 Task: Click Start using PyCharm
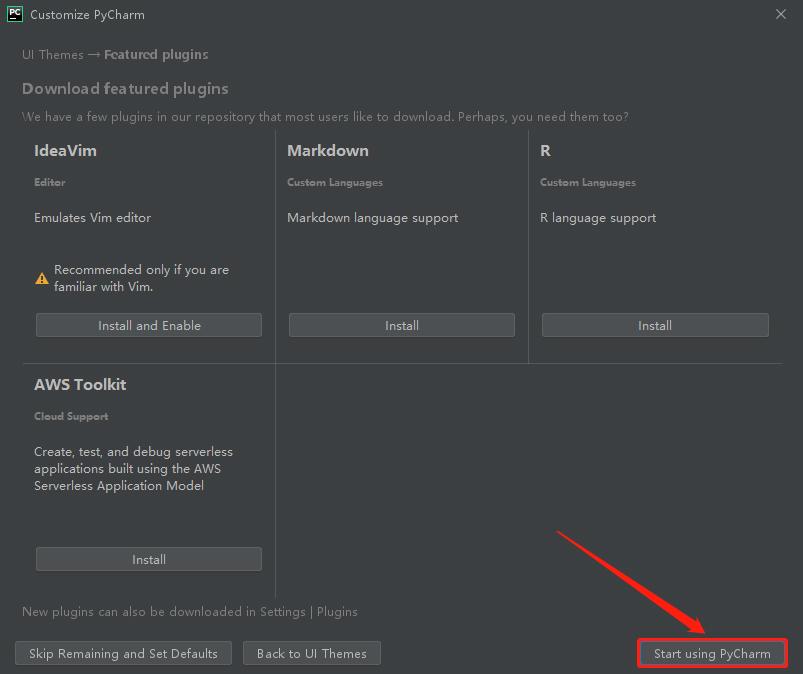pos(711,653)
